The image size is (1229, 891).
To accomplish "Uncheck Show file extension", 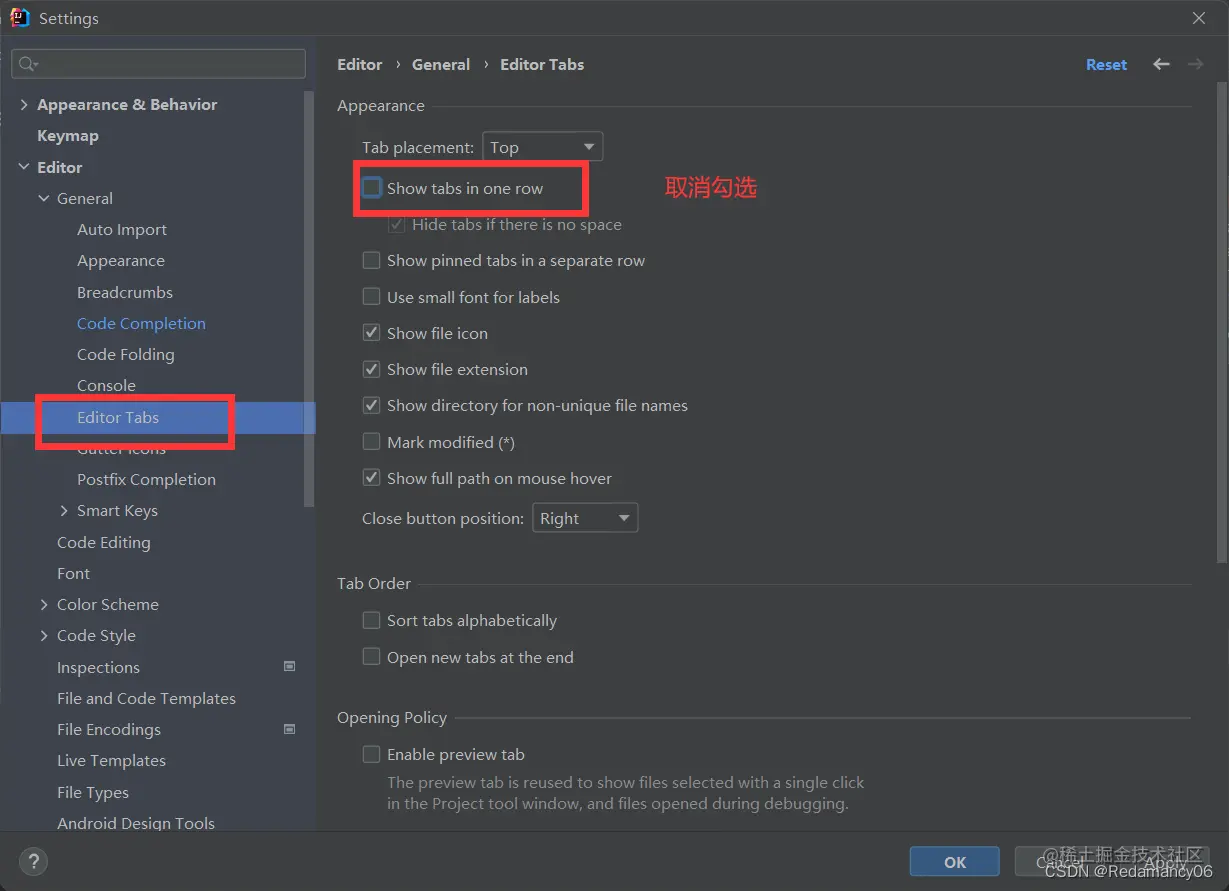I will pos(371,369).
